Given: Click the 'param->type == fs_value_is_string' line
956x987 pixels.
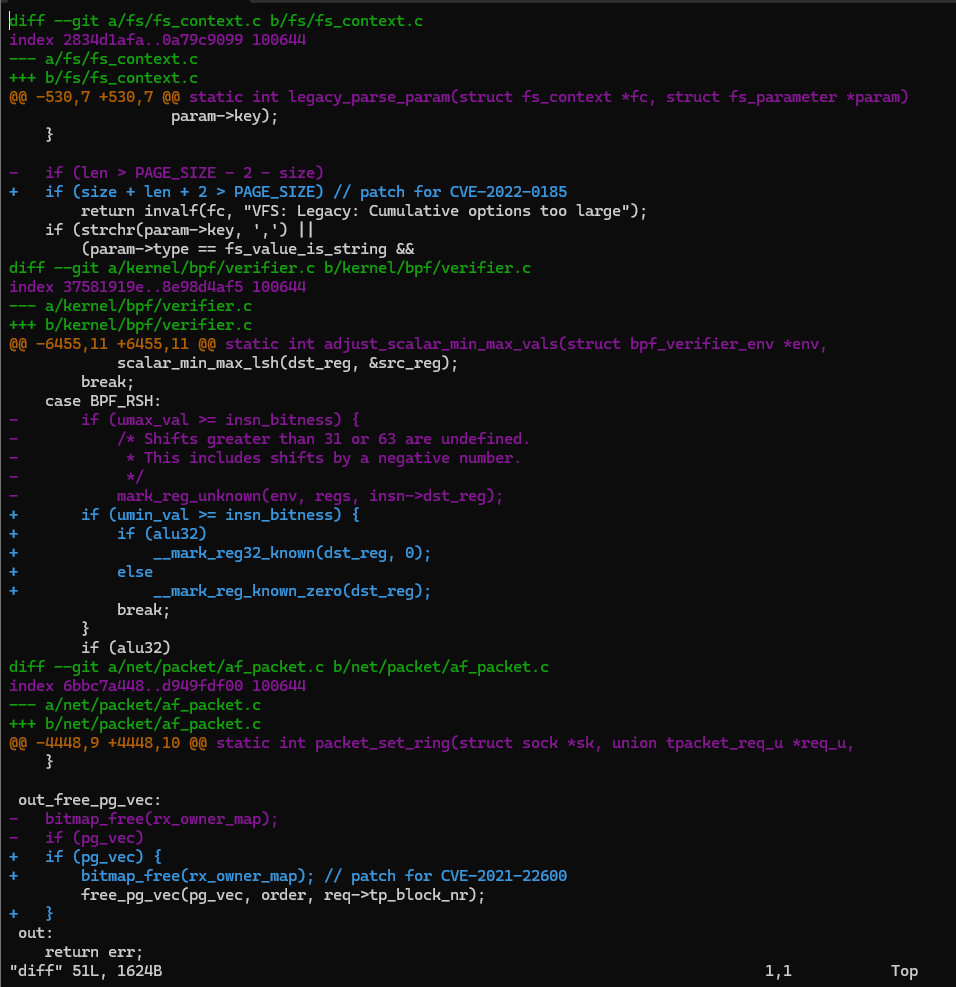Looking at the screenshot, I should pyautogui.click(x=247, y=249).
